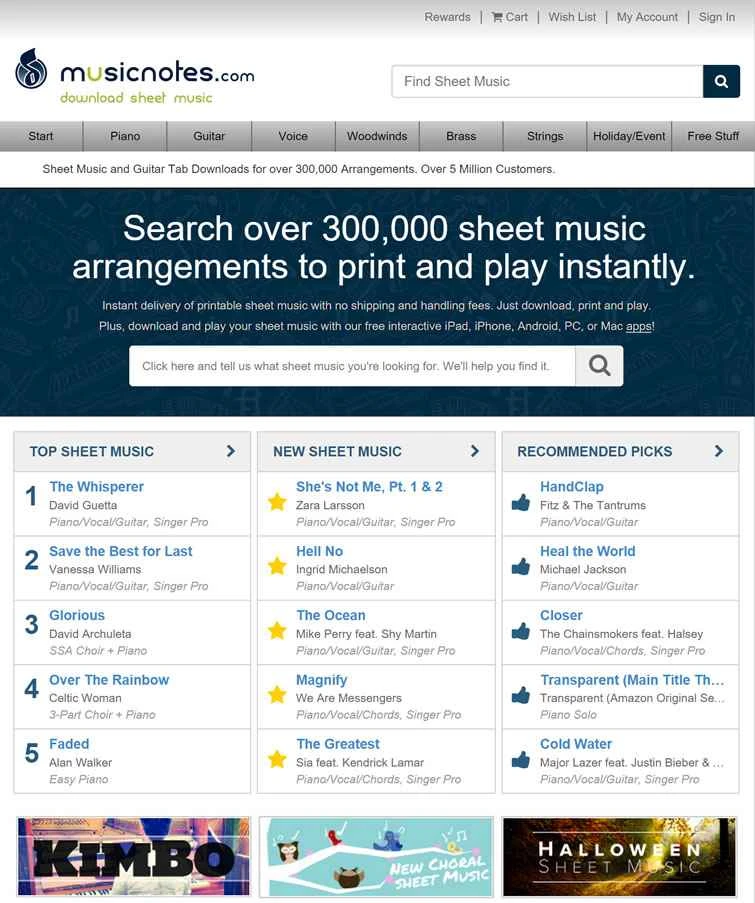Click the Cart text link
The image size is (755, 903).
pyautogui.click(x=517, y=17)
